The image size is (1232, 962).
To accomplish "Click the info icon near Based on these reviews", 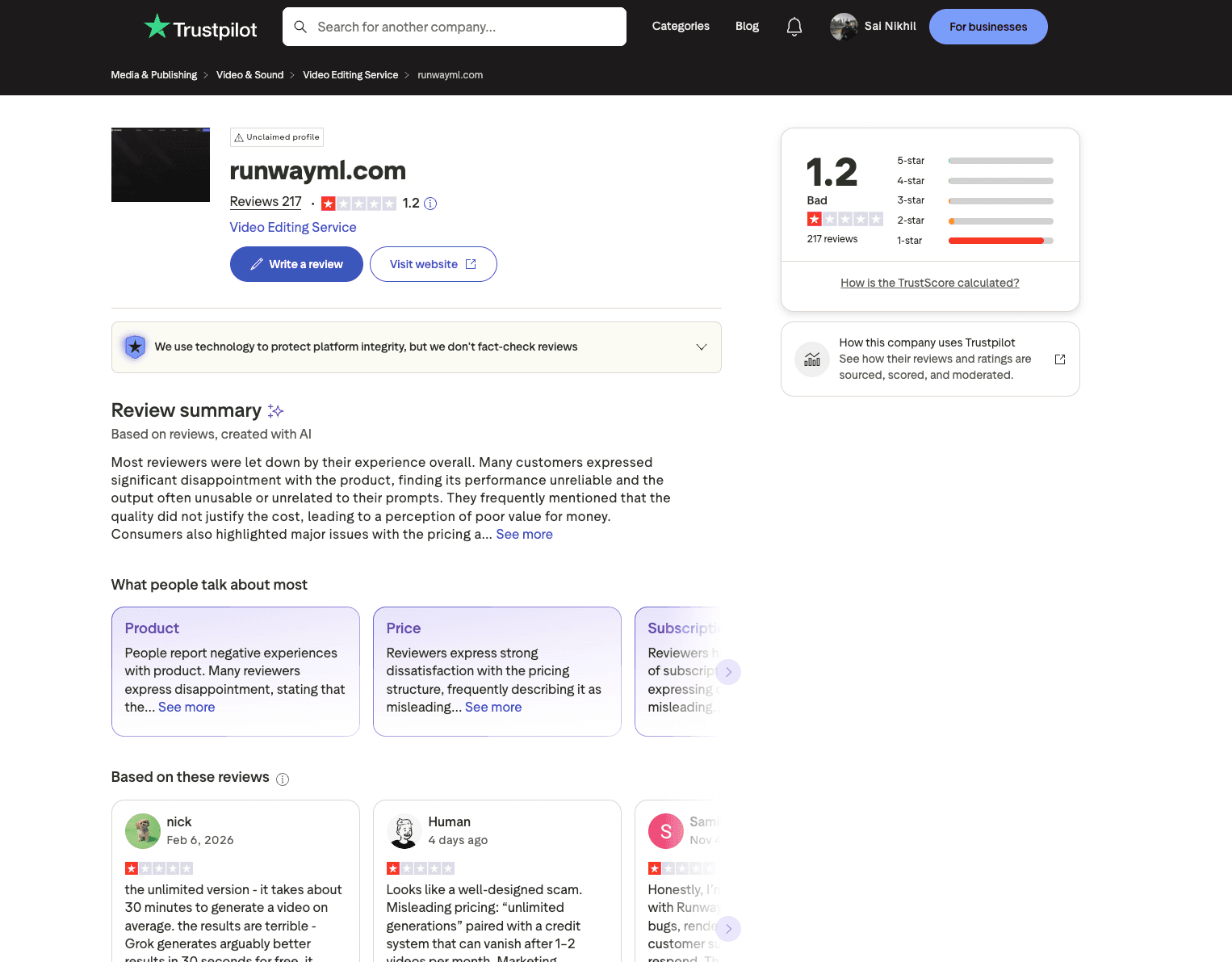I will click(283, 779).
